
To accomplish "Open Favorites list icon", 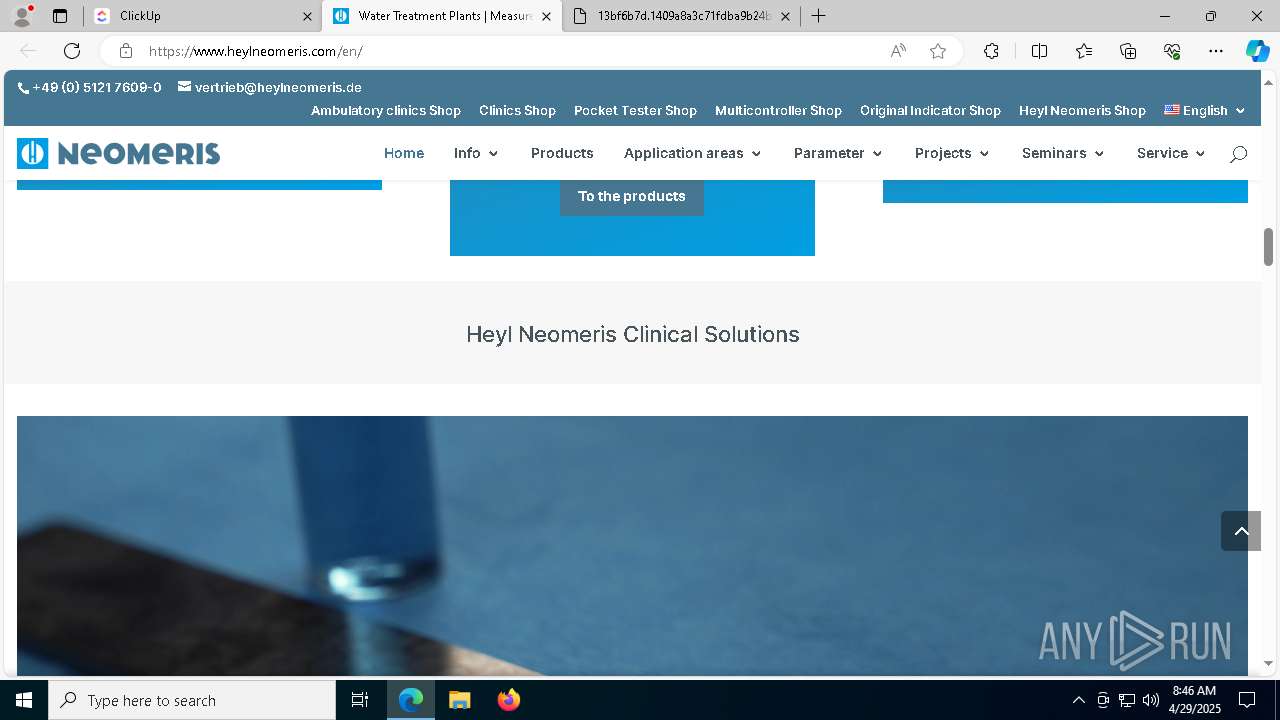I will [x=1084, y=51].
